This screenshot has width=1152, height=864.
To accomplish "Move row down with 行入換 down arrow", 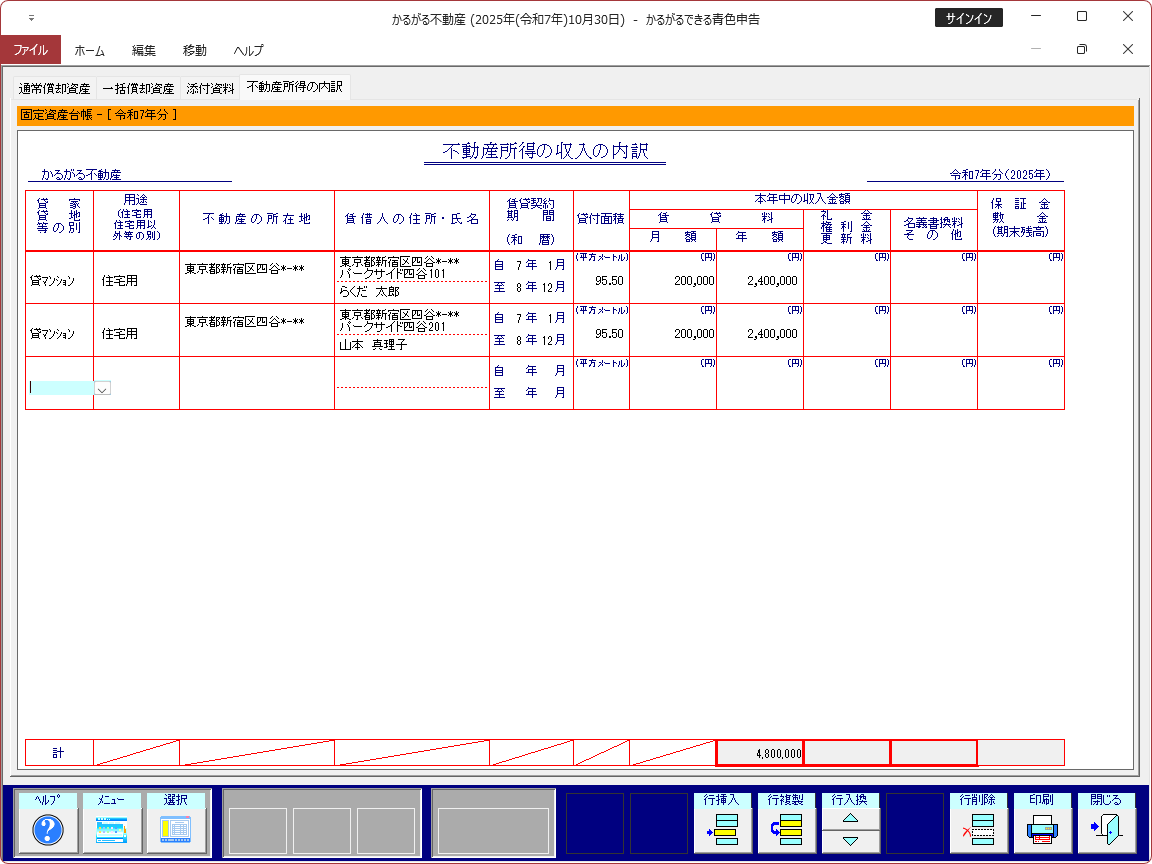I will (850, 841).
